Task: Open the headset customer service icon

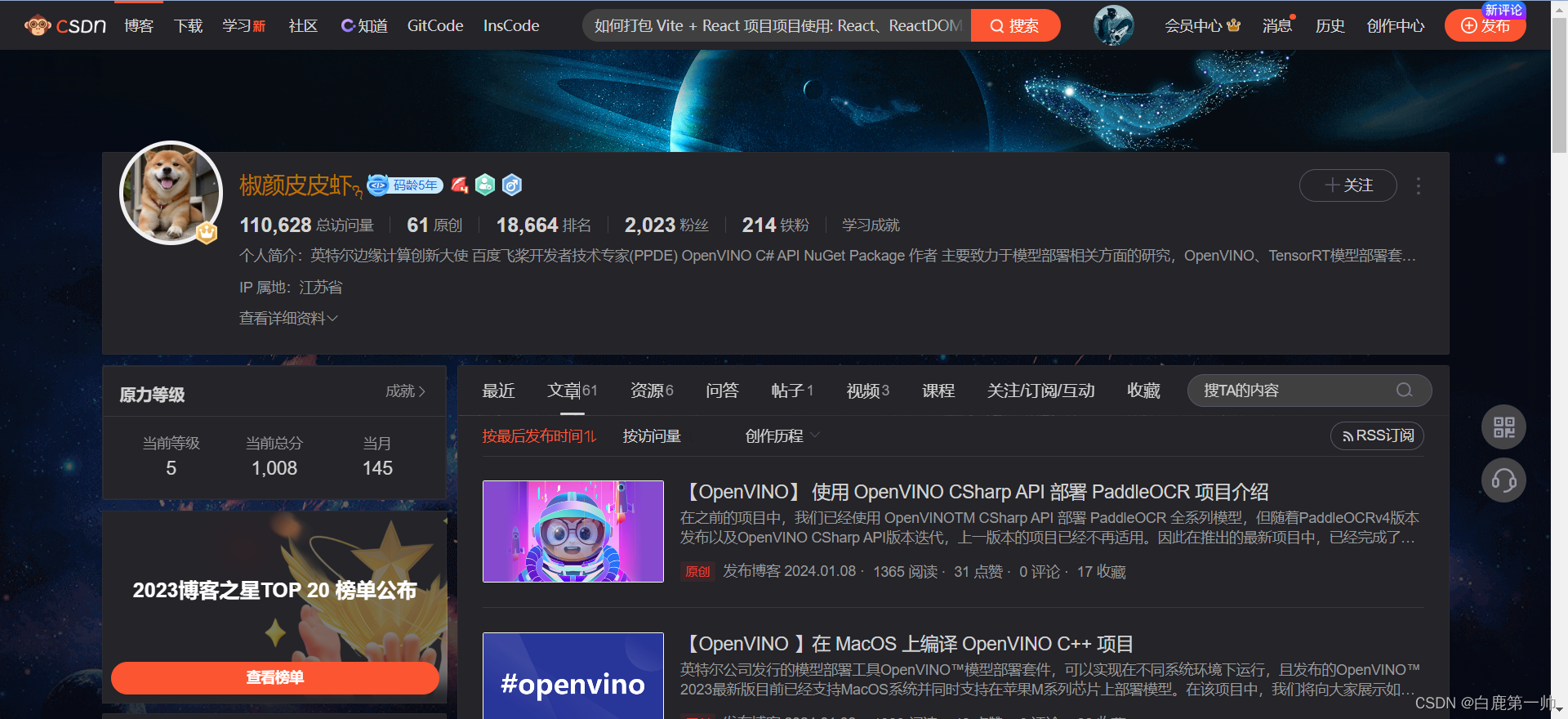Action: [x=1504, y=480]
